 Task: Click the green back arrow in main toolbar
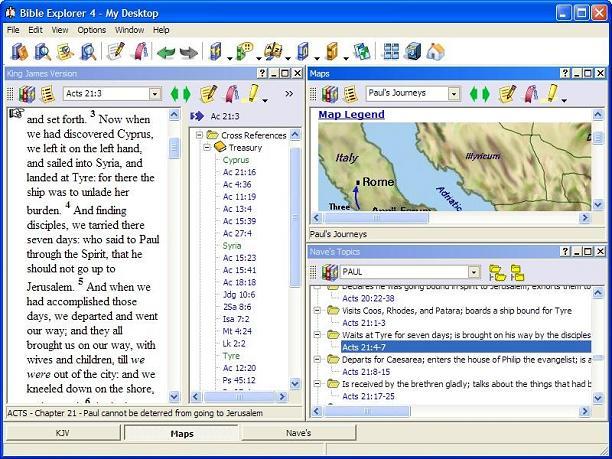(166, 51)
